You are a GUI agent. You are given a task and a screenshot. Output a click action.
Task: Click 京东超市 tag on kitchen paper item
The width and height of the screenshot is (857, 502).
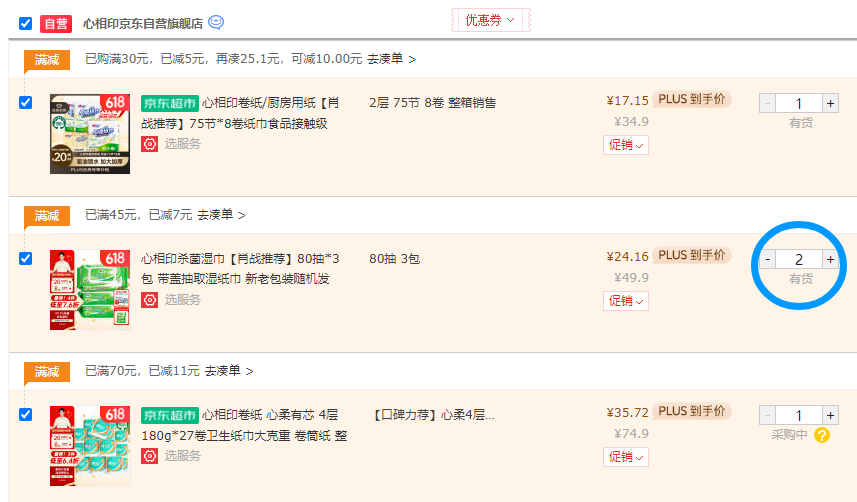169,103
